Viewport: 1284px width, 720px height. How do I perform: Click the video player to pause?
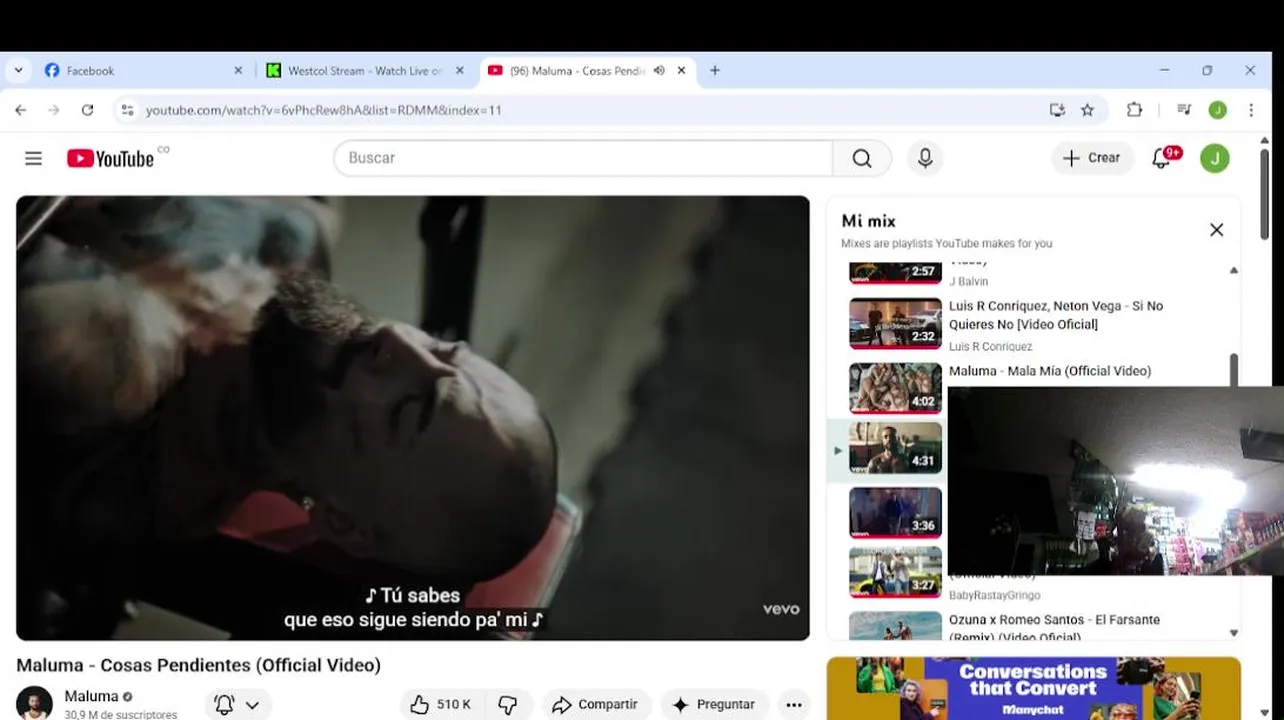coord(413,418)
